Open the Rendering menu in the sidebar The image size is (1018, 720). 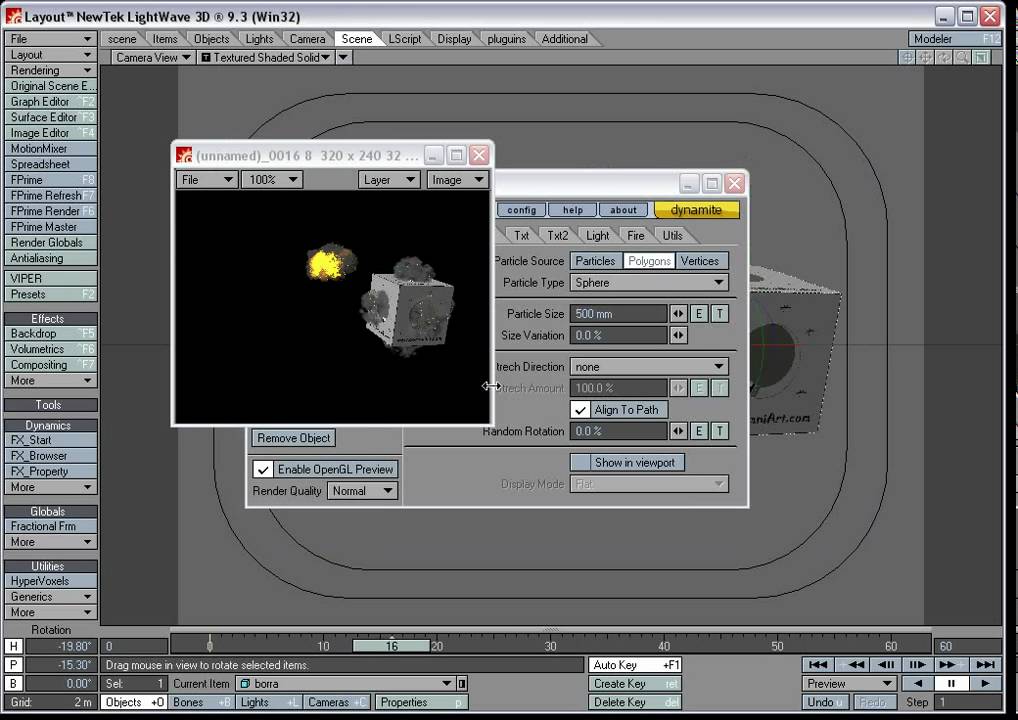coord(51,70)
